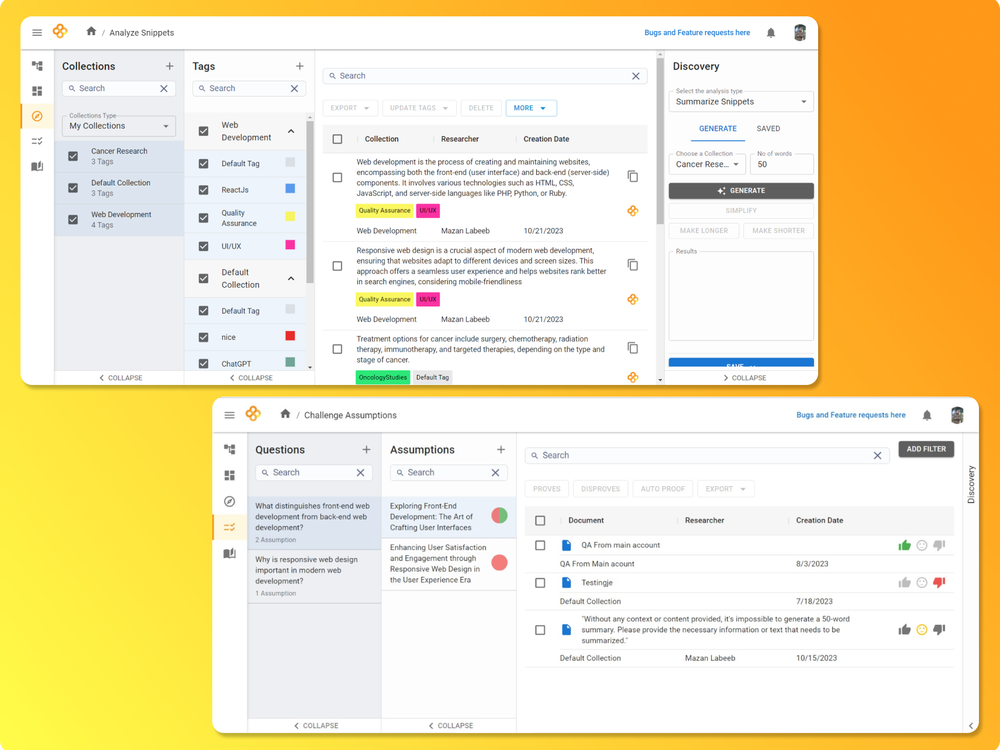Switch to the SAVED tab

(x=768, y=128)
